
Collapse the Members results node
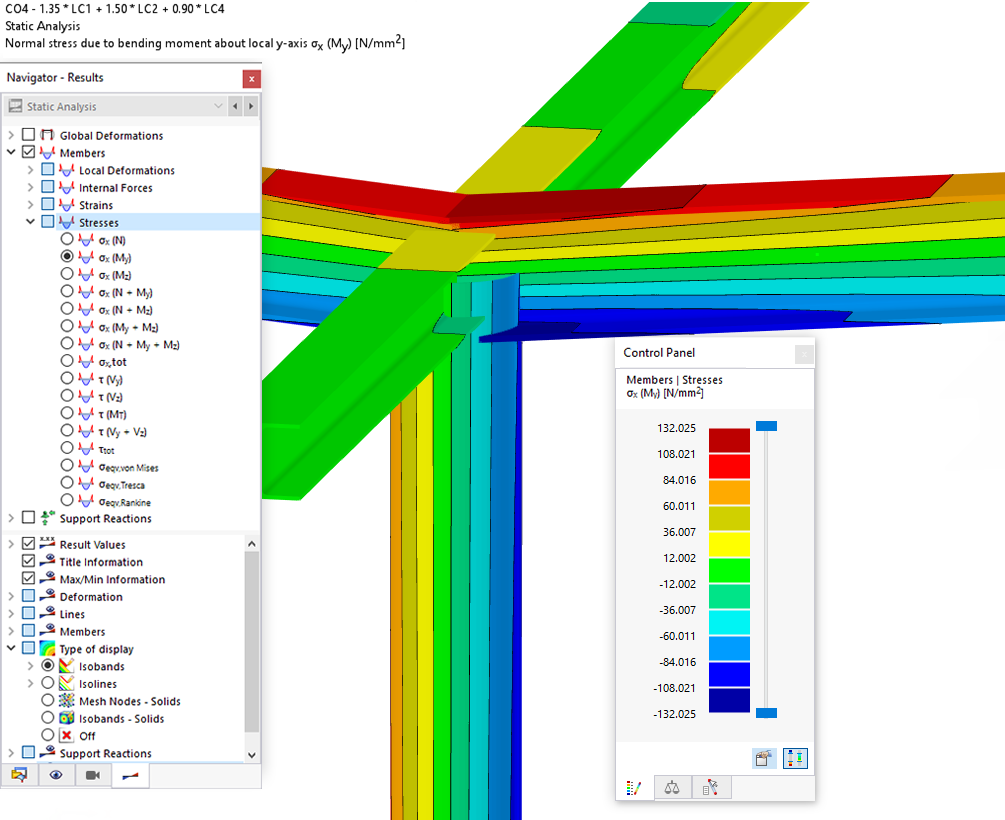coord(11,152)
